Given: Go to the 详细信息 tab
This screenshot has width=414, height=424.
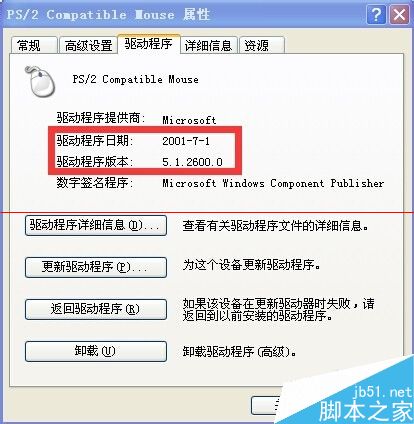Looking at the screenshot, I should 208,45.
